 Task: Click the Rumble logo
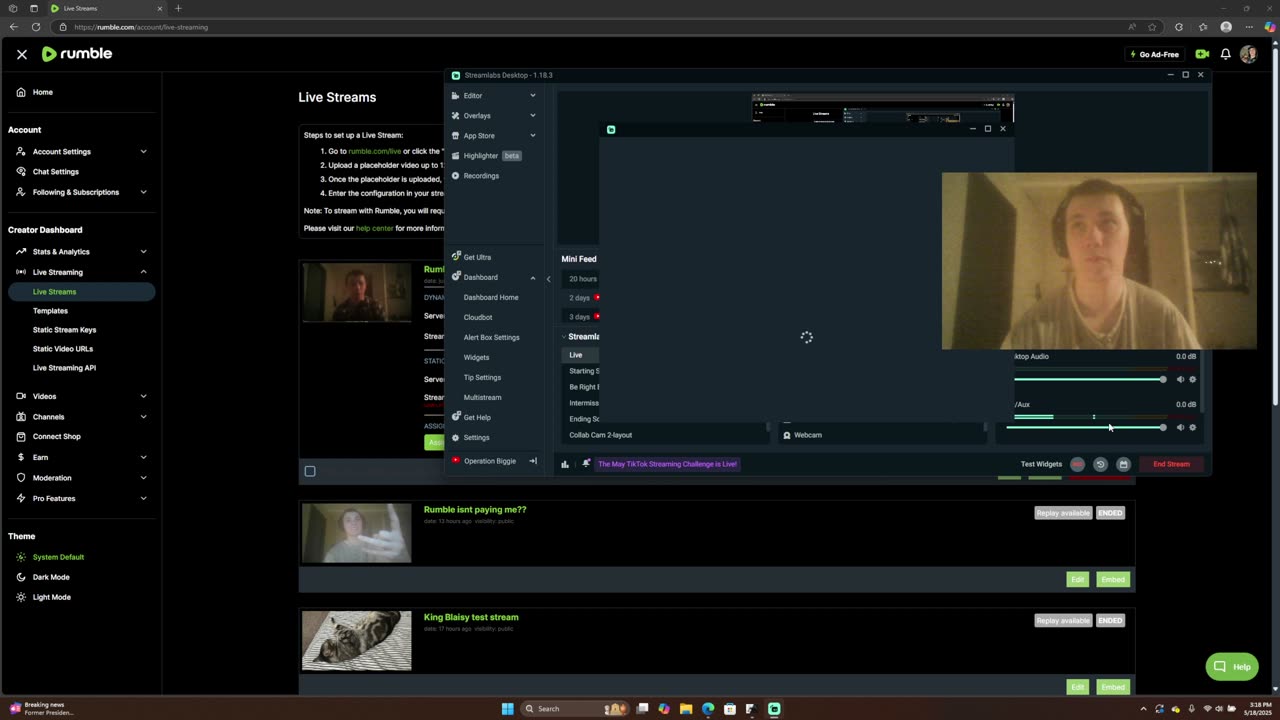[77, 54]
